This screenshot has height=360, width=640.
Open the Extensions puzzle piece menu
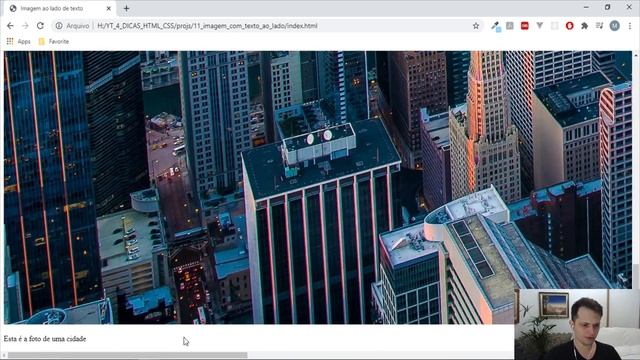[584, 26]
